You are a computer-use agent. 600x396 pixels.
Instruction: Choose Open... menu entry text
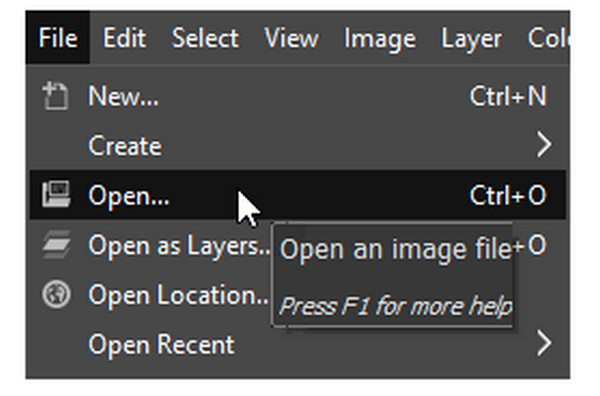tap(129, 196)
